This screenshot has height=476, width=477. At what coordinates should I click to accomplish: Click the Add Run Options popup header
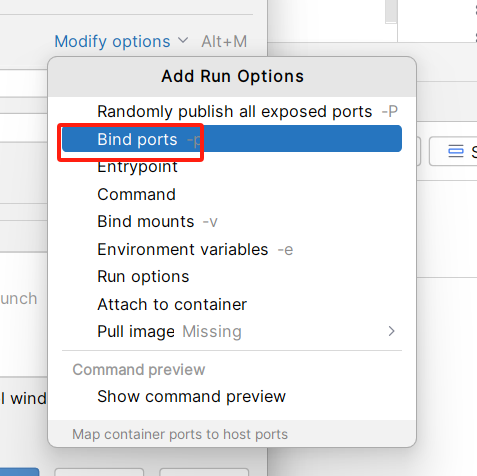coord(232,77)
